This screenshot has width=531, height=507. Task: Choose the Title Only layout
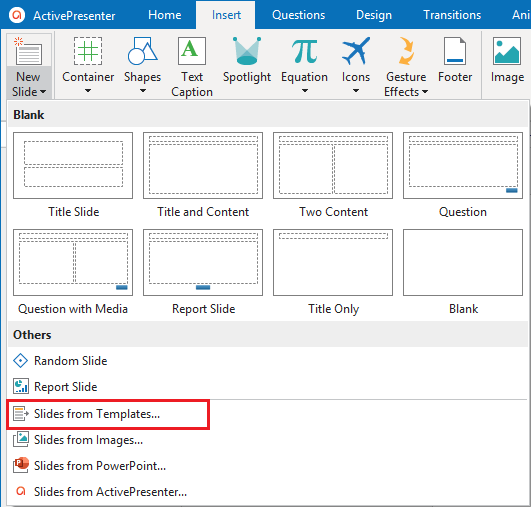point(333,262)
